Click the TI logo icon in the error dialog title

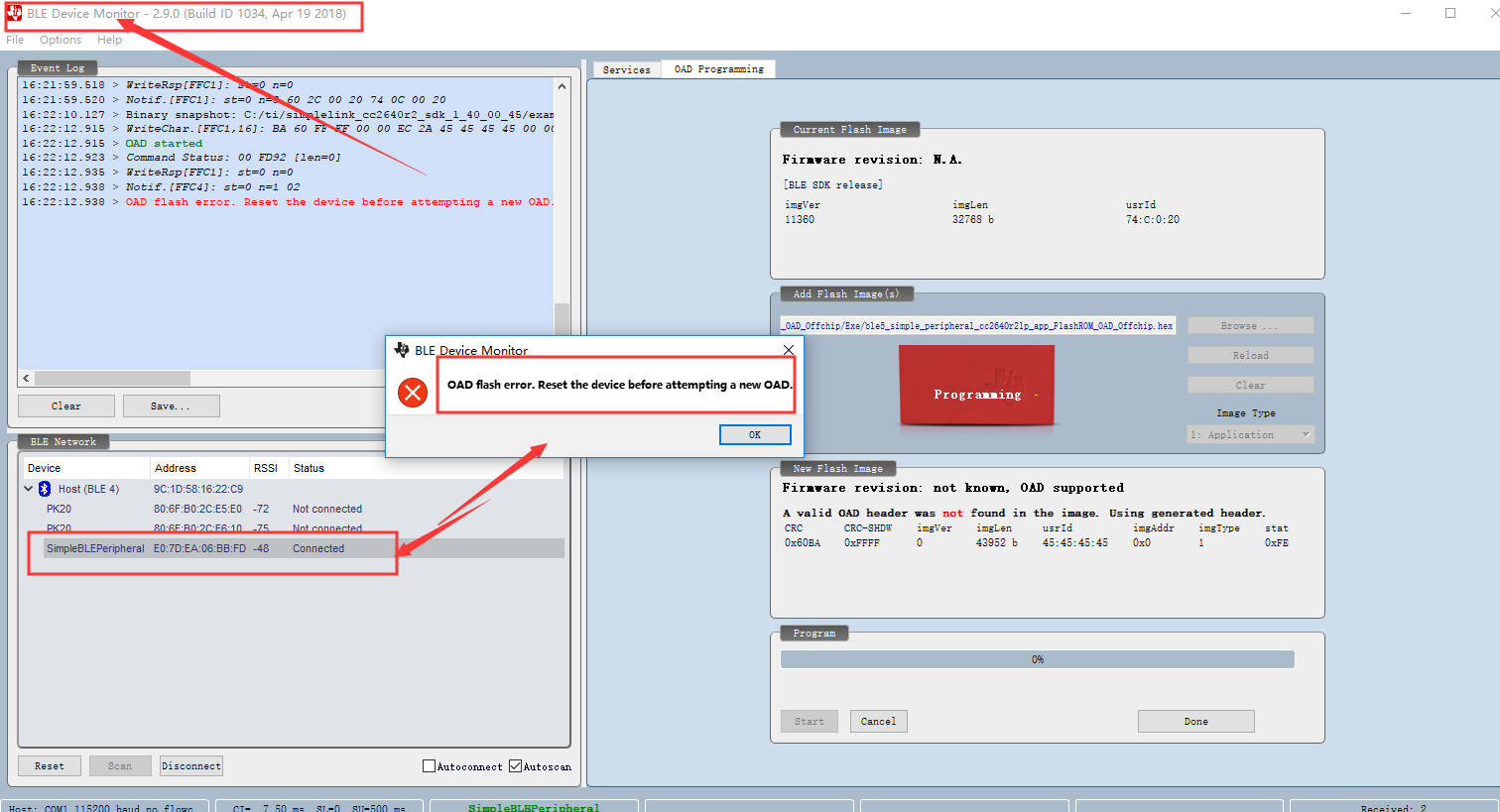coord(402,350)
